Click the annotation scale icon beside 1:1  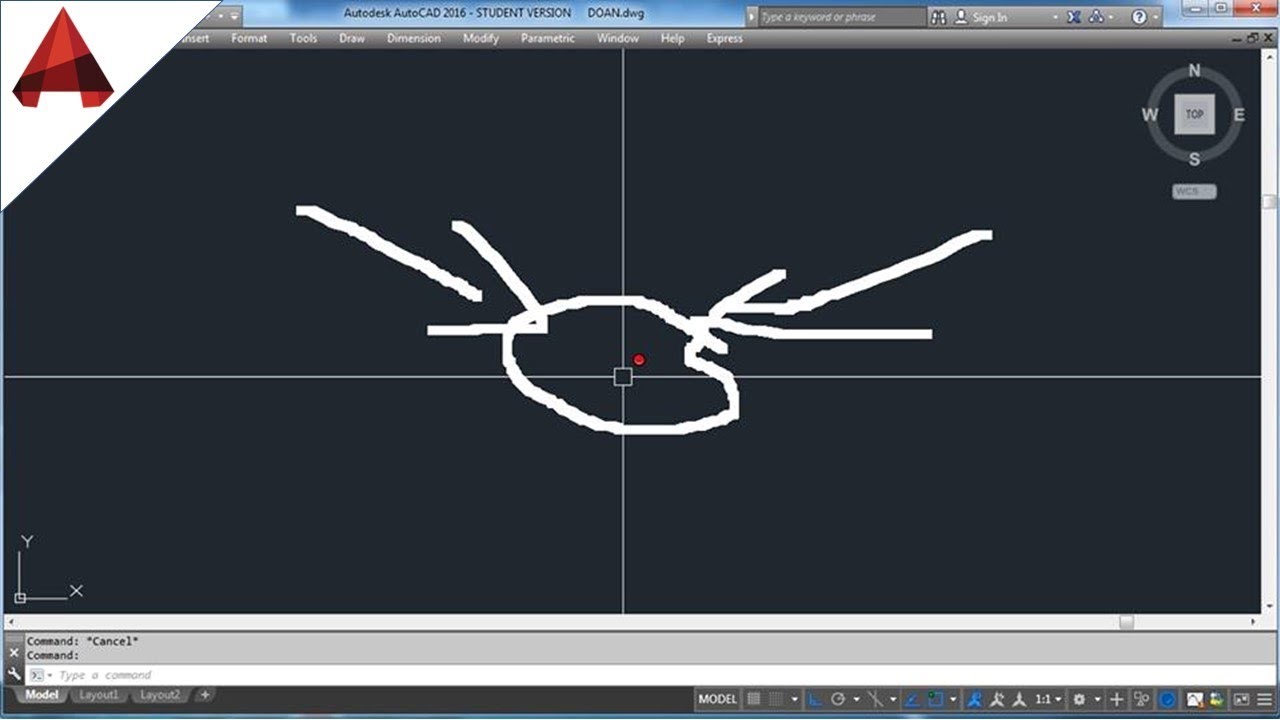(1018, 699)
